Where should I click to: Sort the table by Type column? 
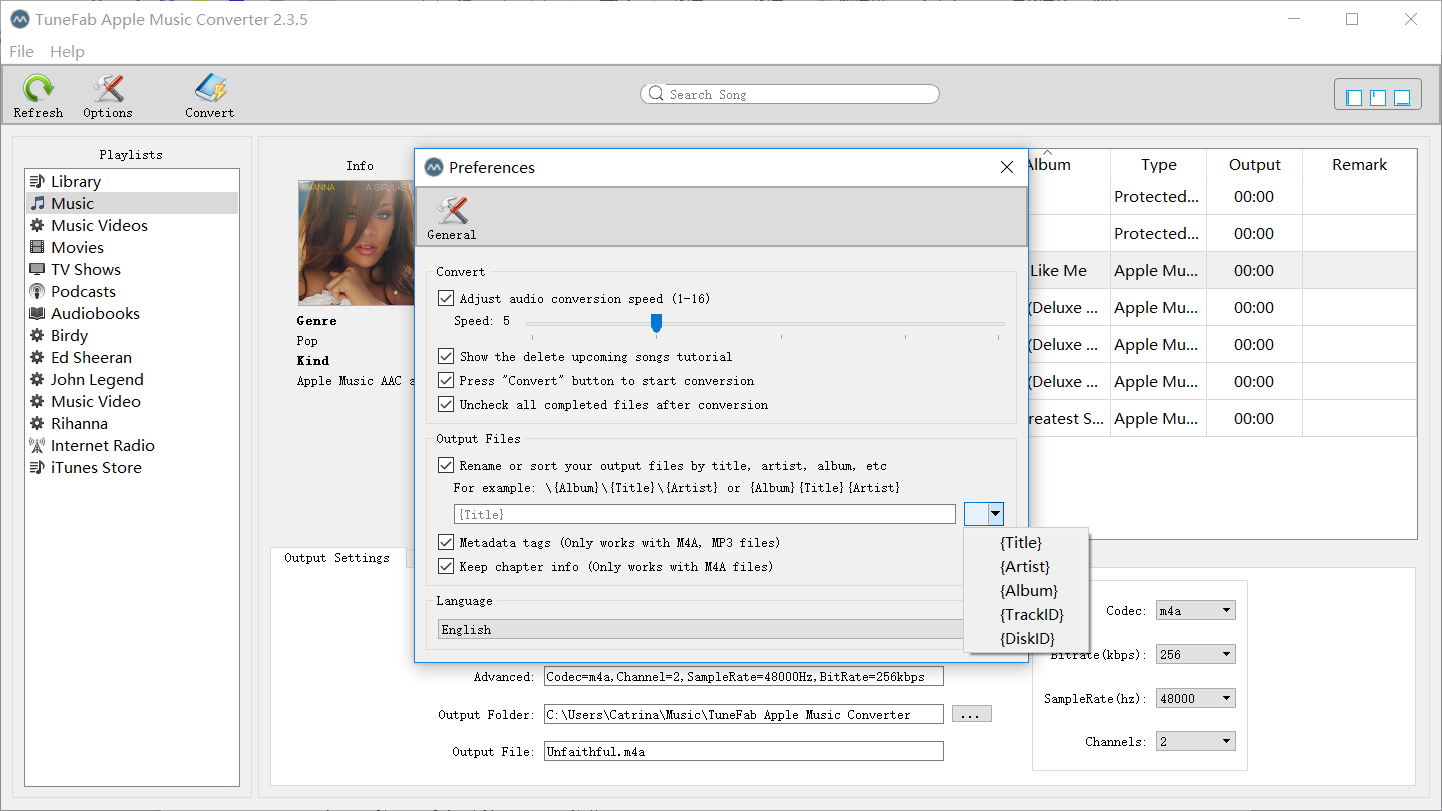(x=1158, y=165)
